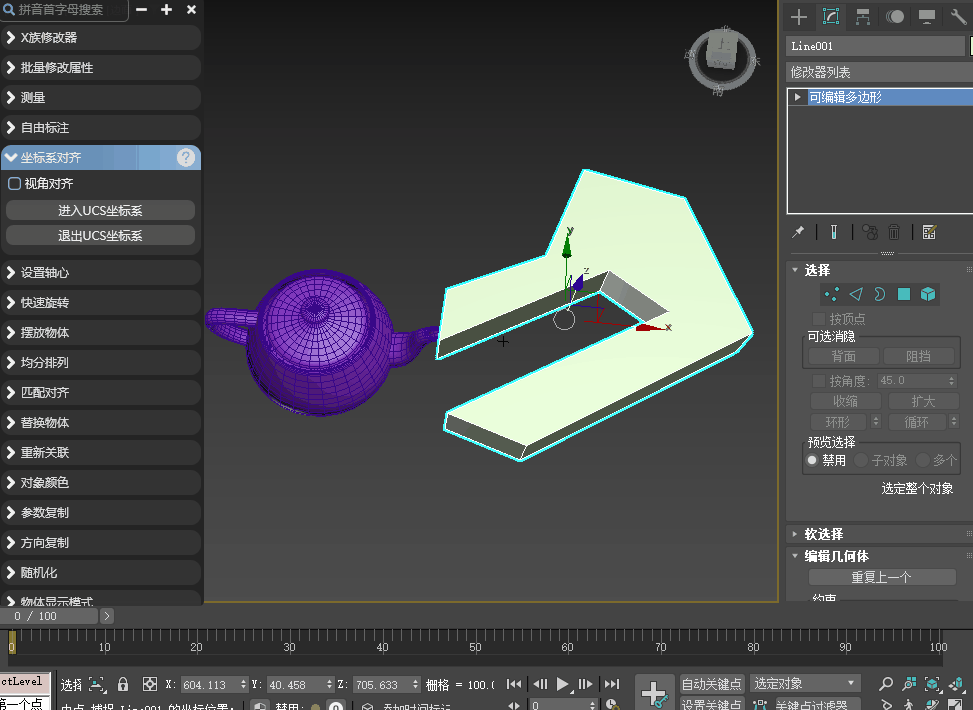
Task: Open the Hierarchy panel tab
Action: click(862, 17)
